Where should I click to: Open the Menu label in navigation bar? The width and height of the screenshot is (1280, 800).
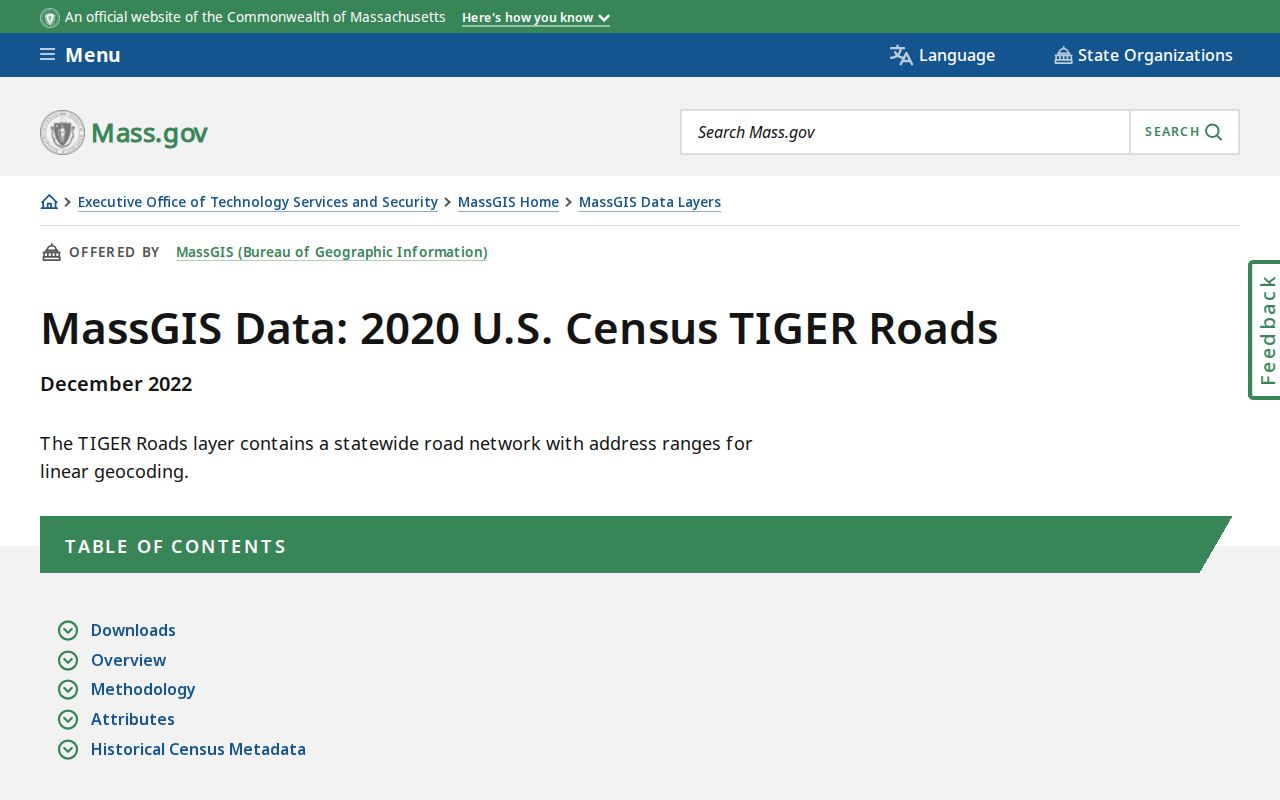93,55
